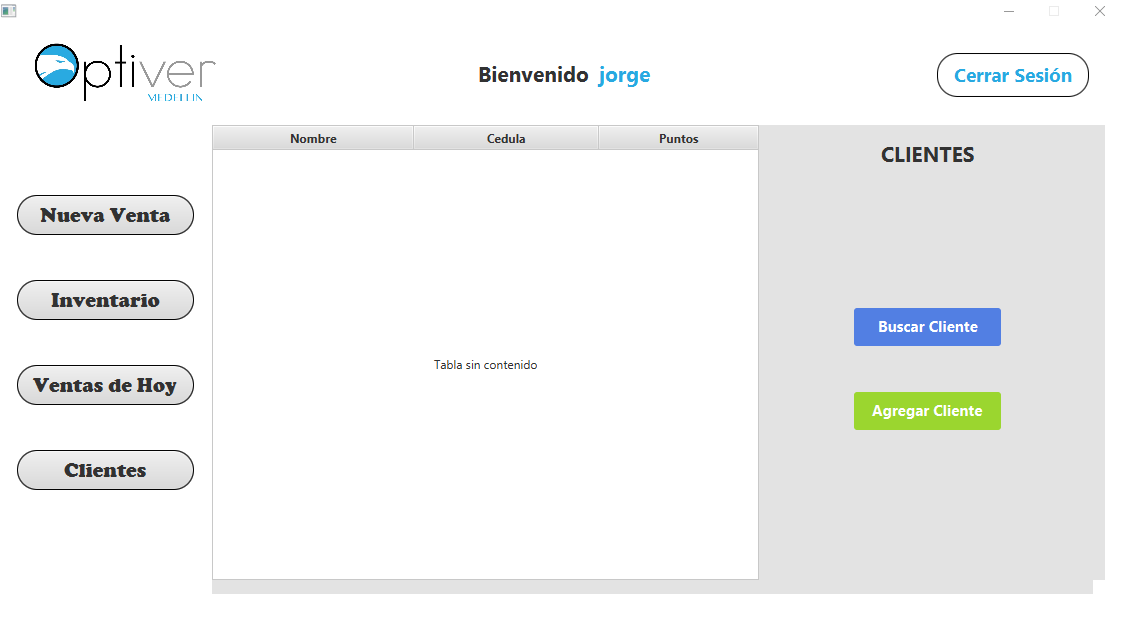Sort the table by the Nombre column
Screen dimensions: 1122x623
[x=312, y=137]
